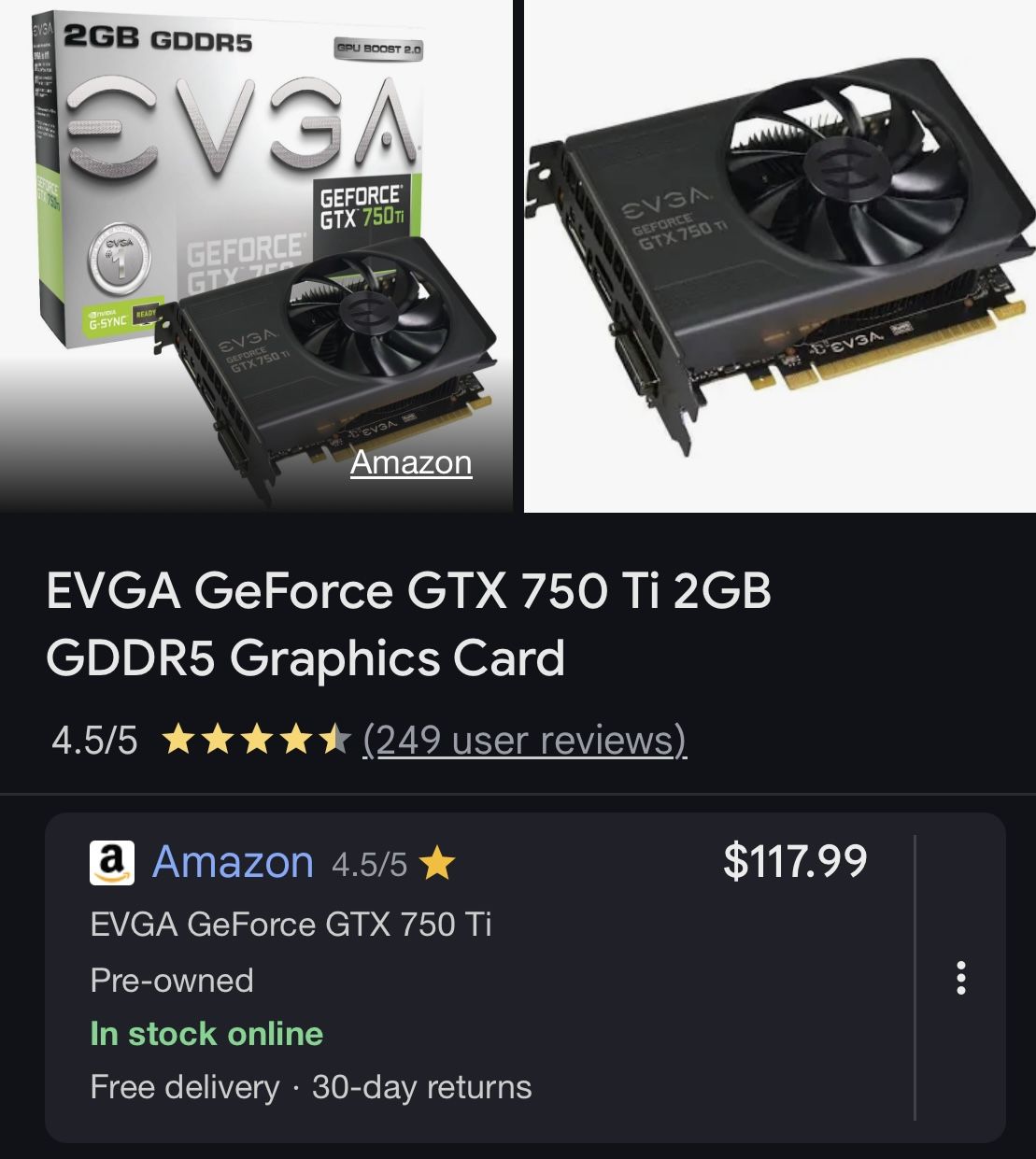Click the 30-day returns text
Viewport: 1036px width, 1159px height.
tap(421, 1087)
